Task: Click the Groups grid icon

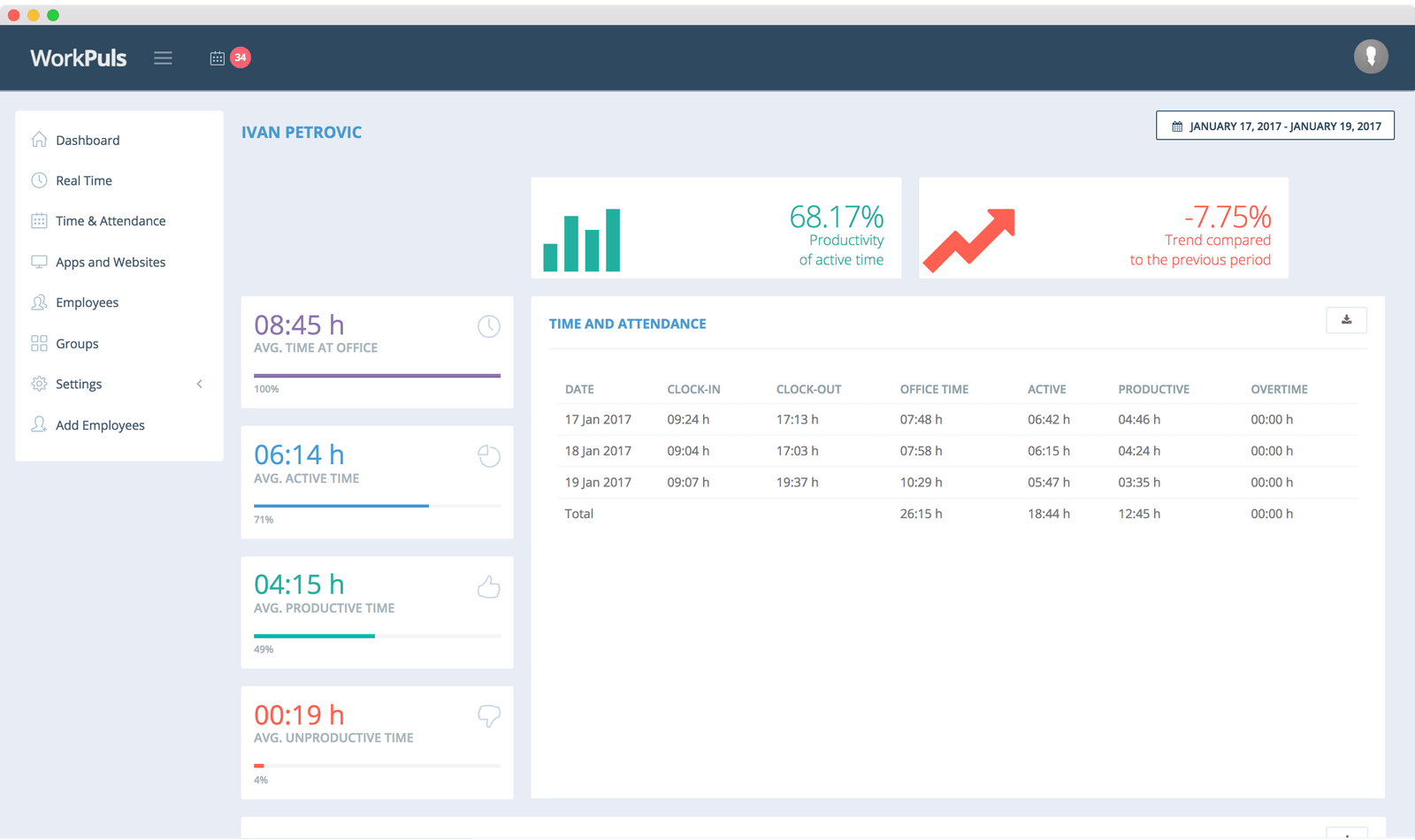Action: [x=39, y=343]
